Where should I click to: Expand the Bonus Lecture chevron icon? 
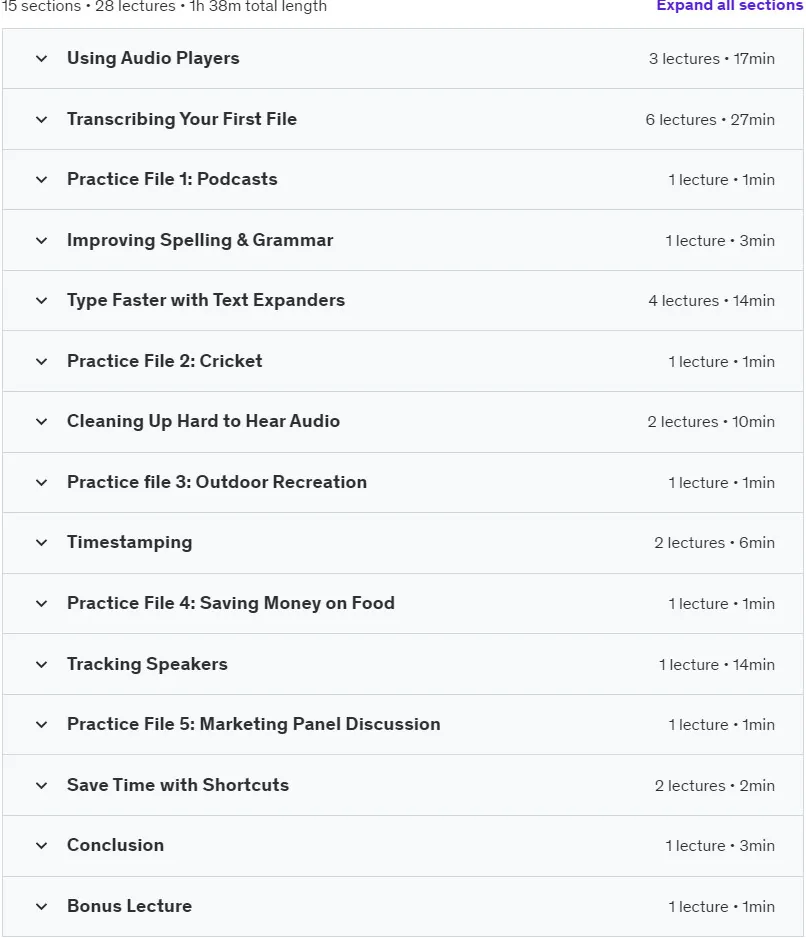click(x=41, y=906)
